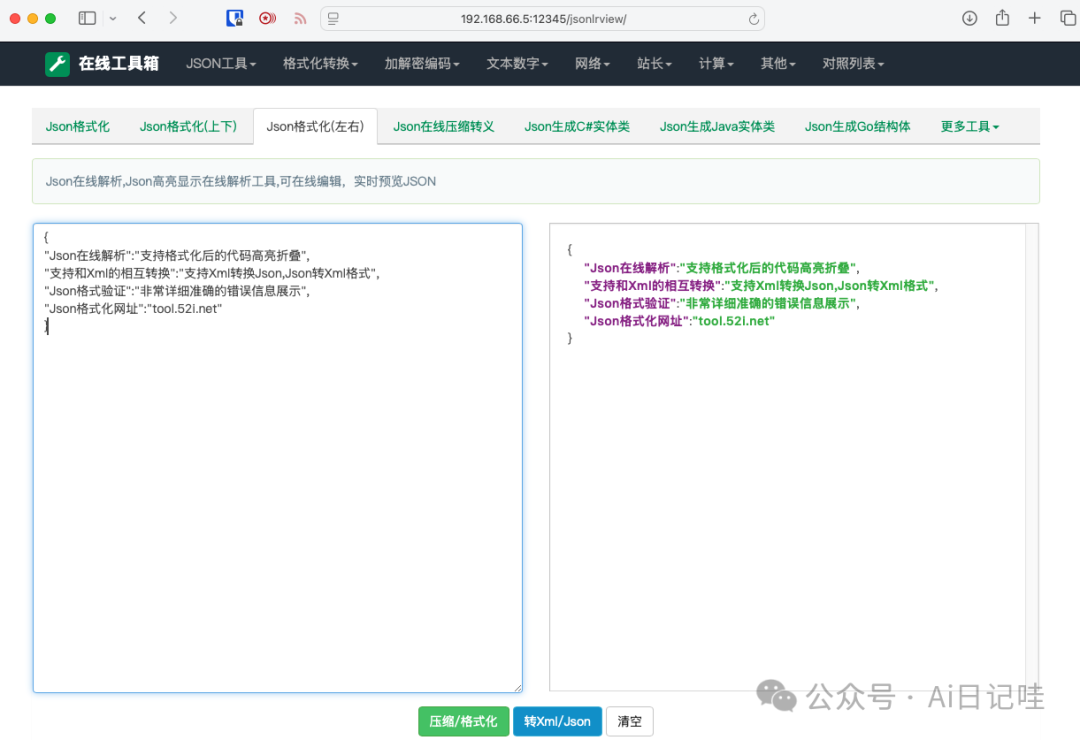This screenshot has width=1080, height=740.
Task: Click the blue 转Xml/Json button
Action: tap(557, 721)
